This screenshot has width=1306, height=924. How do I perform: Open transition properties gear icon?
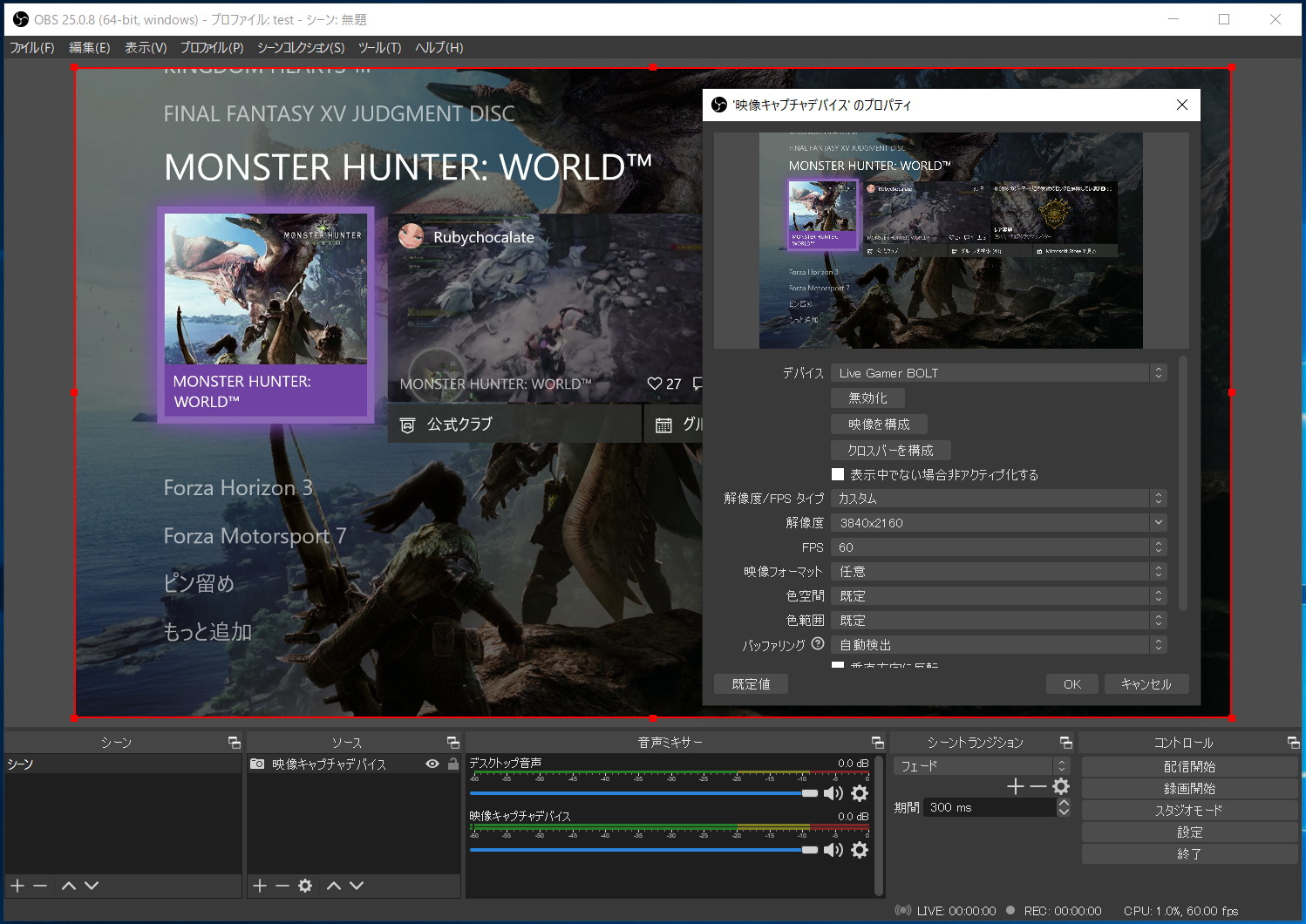click(1061, 786)
